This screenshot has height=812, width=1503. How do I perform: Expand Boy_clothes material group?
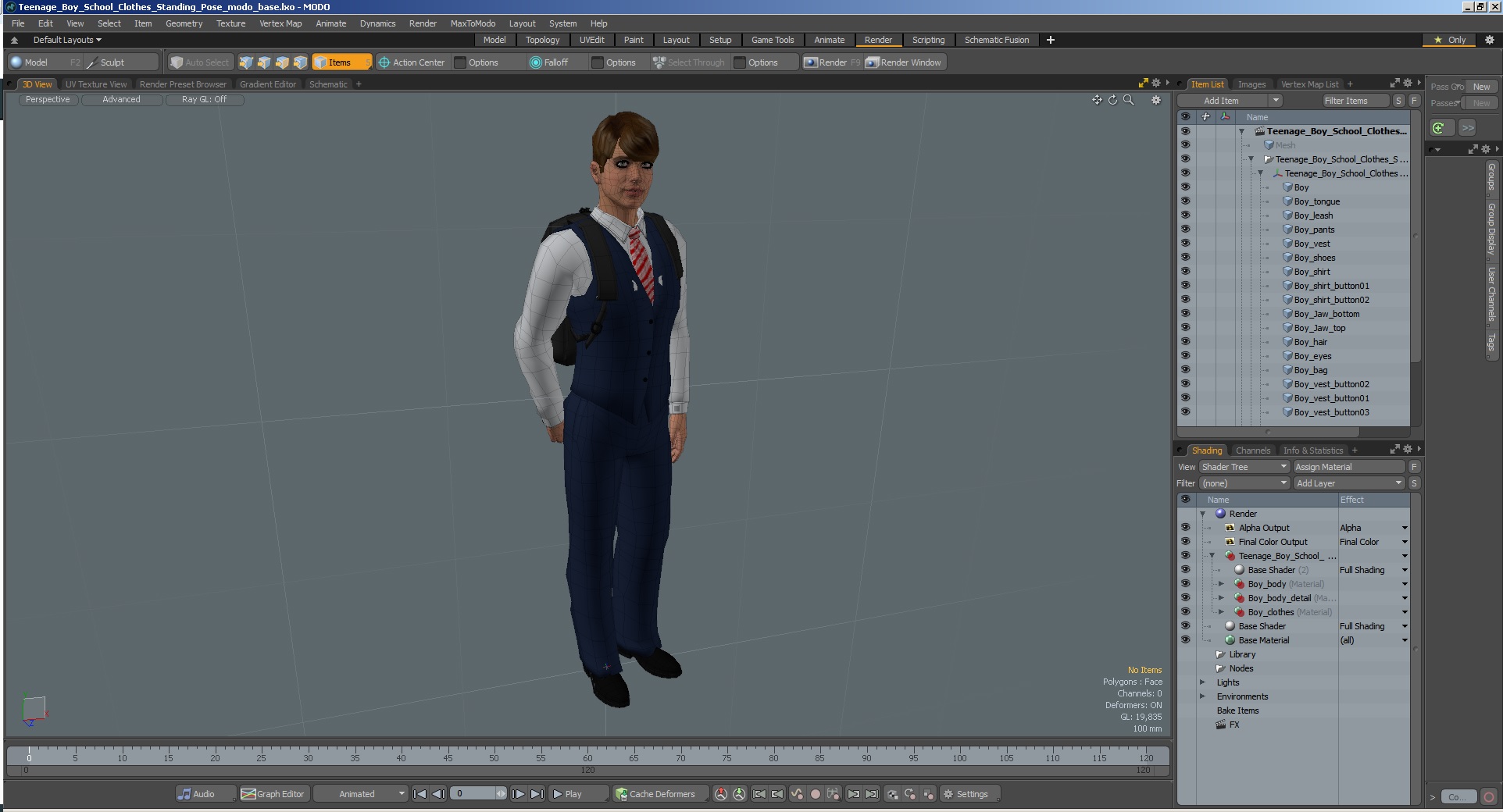(1221, 612)
